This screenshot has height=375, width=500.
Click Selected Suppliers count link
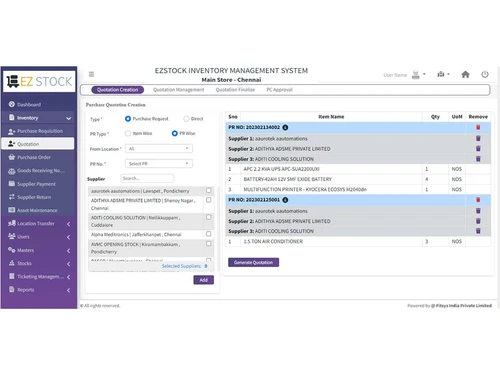185,266
